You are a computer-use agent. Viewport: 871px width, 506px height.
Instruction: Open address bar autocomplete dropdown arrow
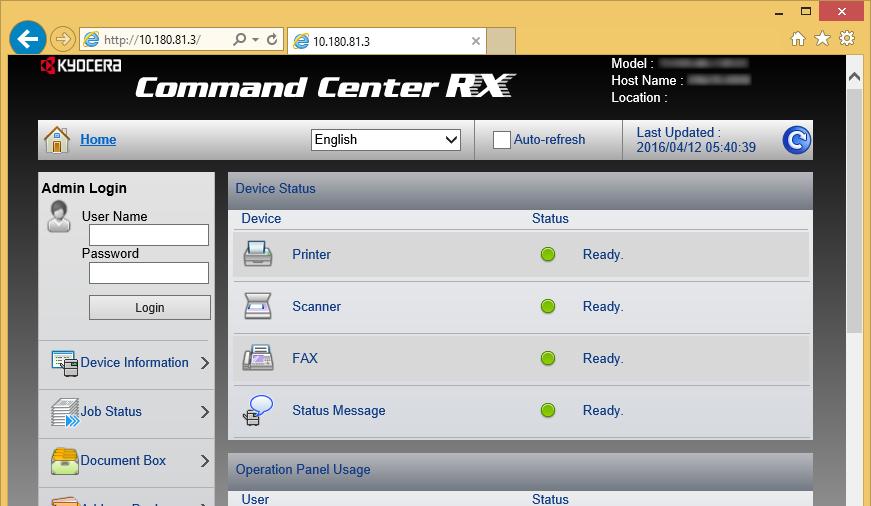click(x=255, y=39)
